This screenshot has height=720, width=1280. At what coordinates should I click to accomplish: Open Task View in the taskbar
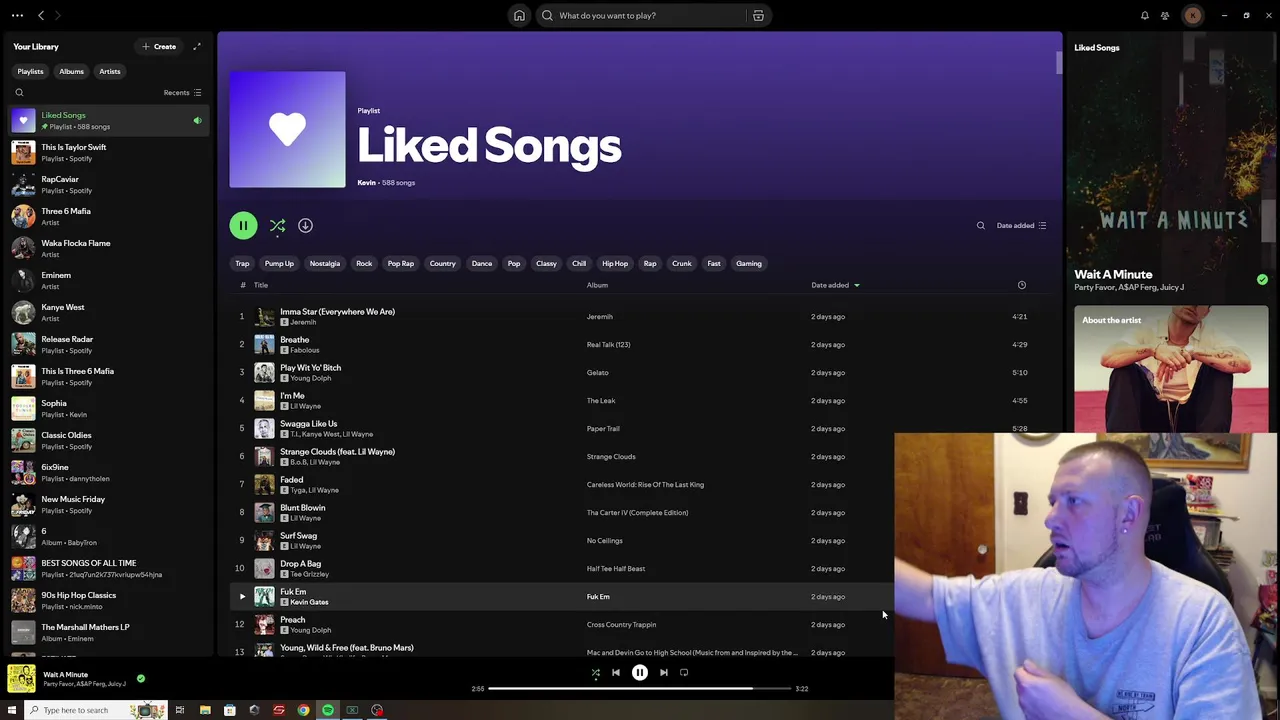[x=180, y=710]
